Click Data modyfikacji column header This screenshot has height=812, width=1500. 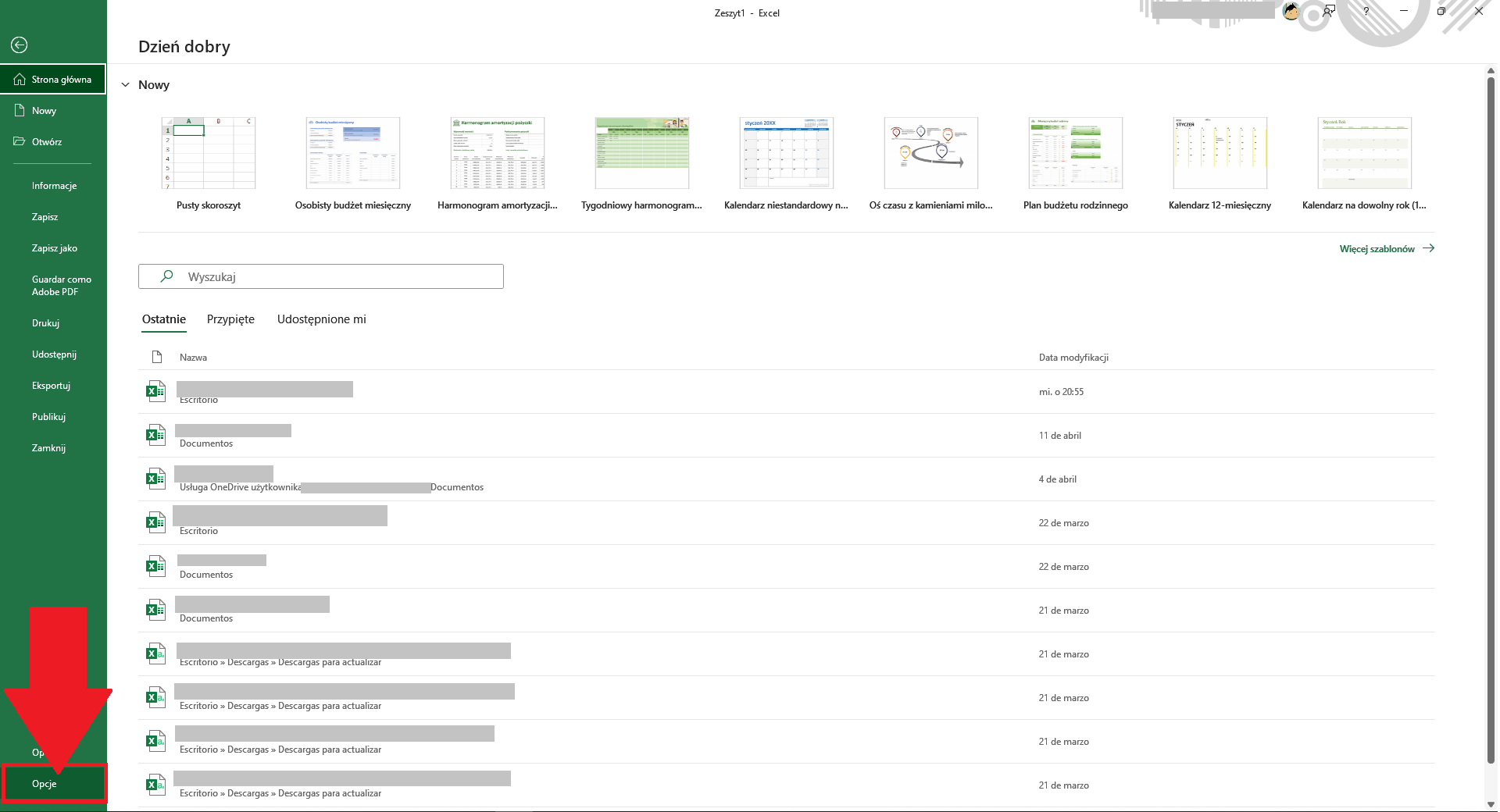[1073, 358]
